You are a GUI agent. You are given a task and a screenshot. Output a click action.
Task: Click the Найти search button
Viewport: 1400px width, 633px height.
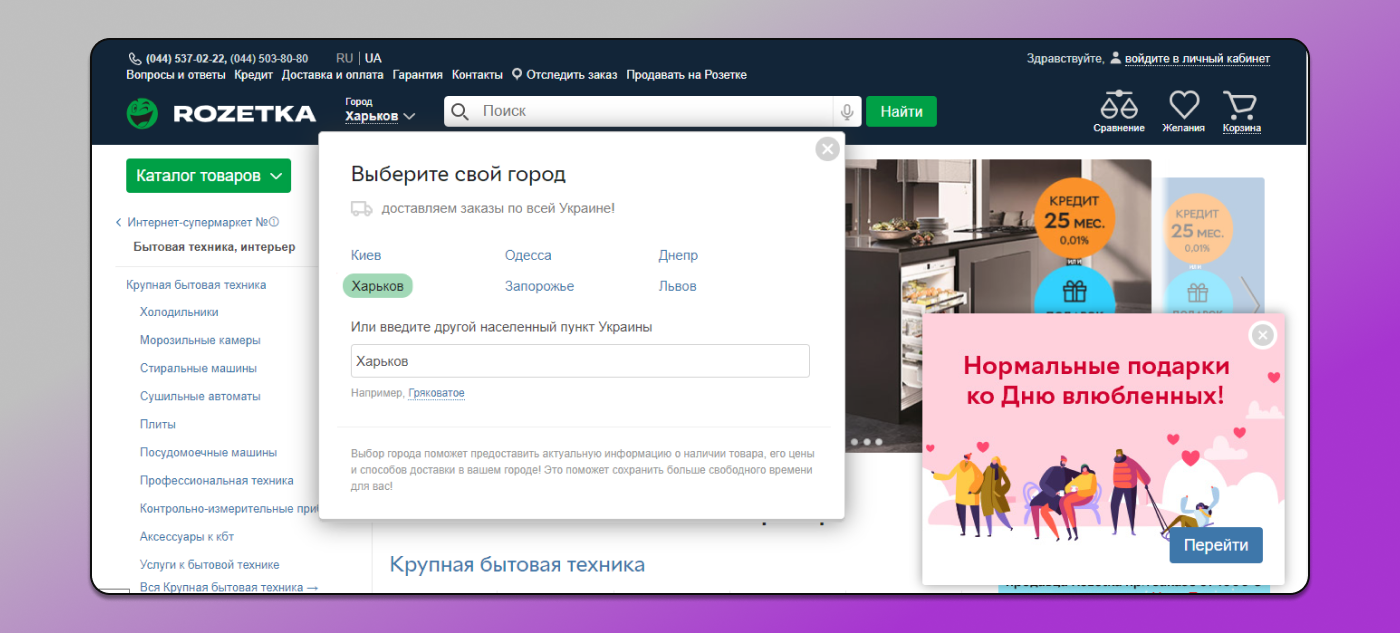coord(901,111)
